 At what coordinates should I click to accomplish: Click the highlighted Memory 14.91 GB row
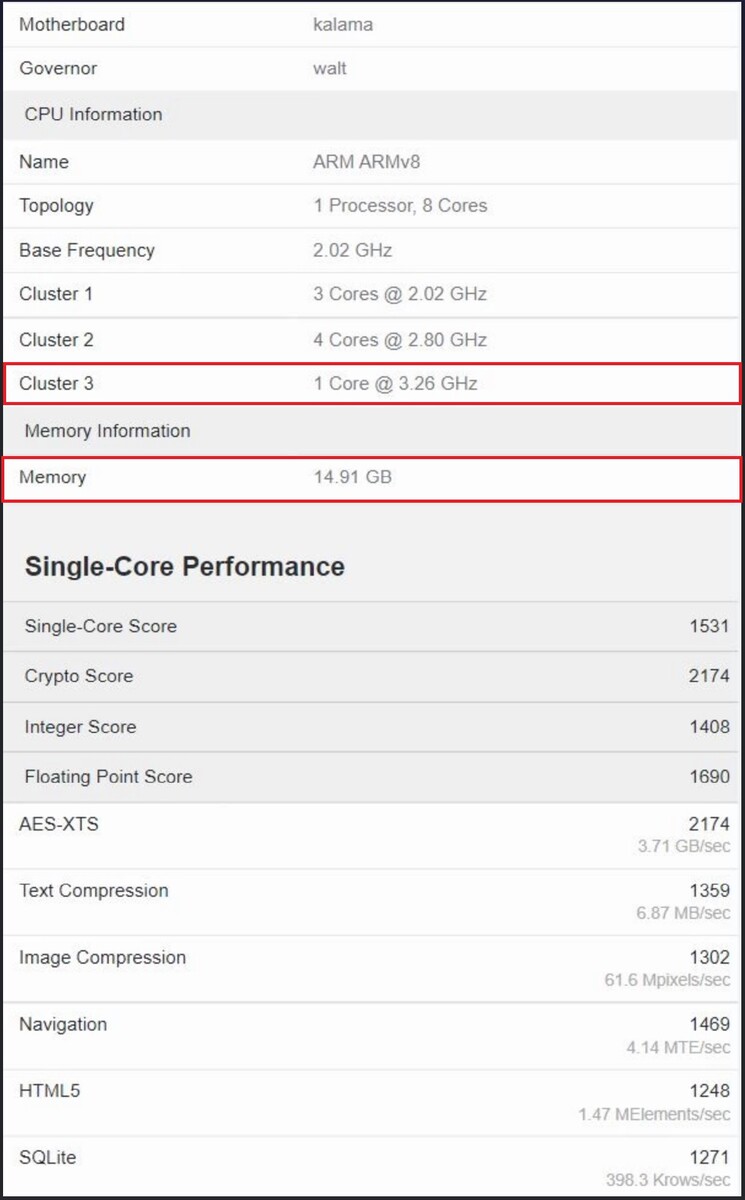click(x=370, y=478)
